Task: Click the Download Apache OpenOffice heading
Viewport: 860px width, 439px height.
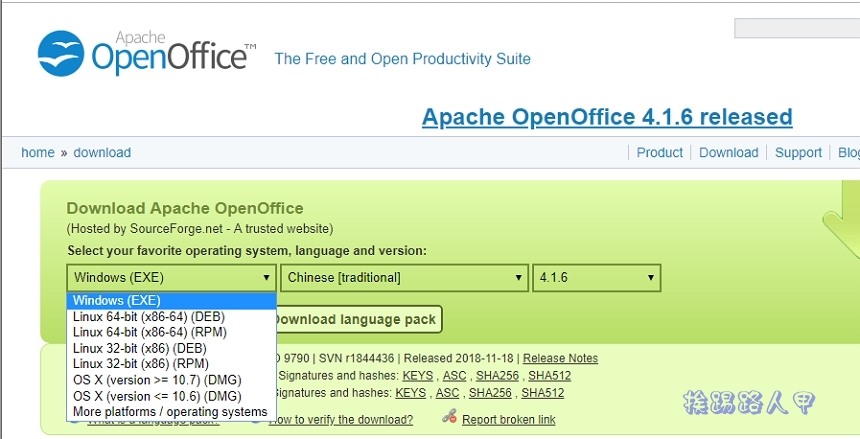Action: coord(185,209)
